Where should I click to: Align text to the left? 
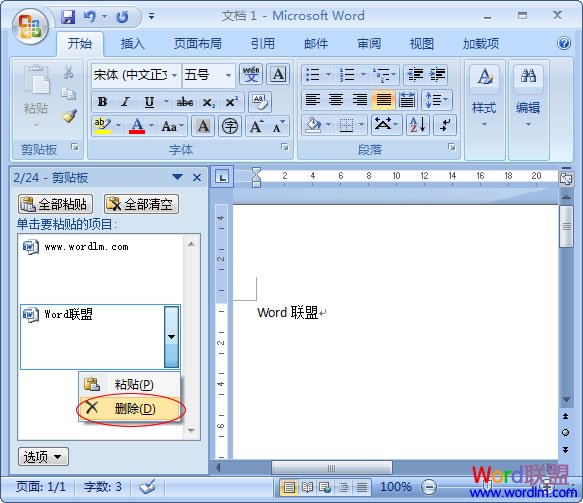[313, 100]
